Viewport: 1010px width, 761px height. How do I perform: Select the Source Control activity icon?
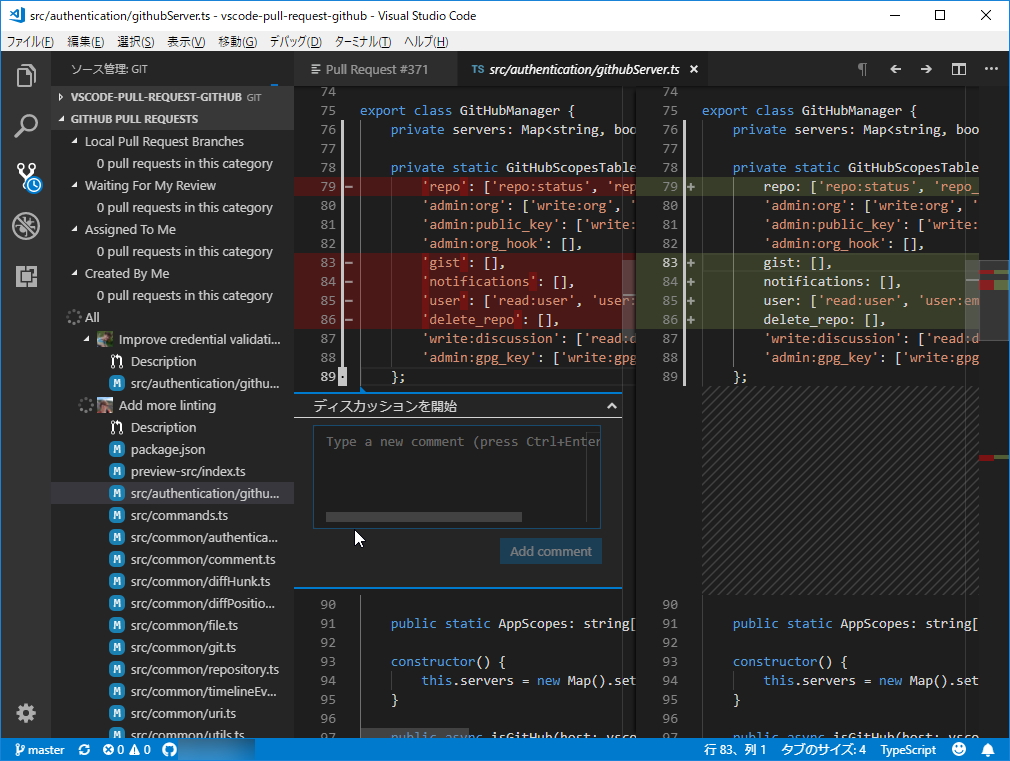pyautogui.click(x=26, y=177)
